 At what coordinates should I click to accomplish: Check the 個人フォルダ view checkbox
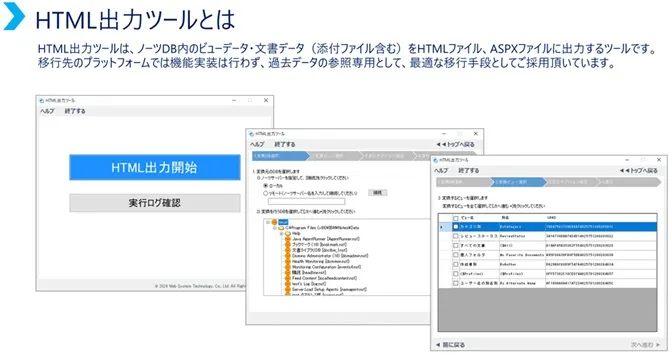(x=456, y=255)
